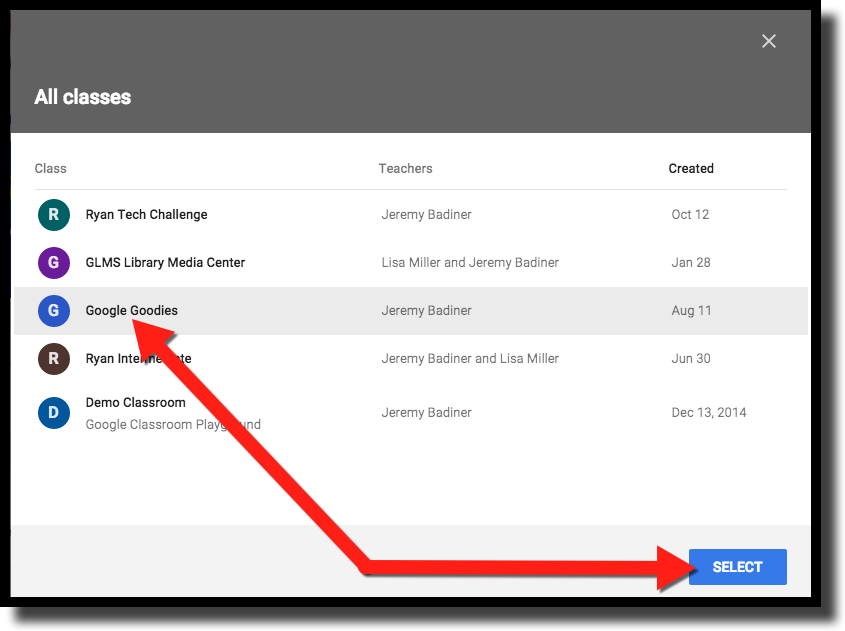Click the Jan 28 created date
845x631 pixels.
[x=691, y=262]
